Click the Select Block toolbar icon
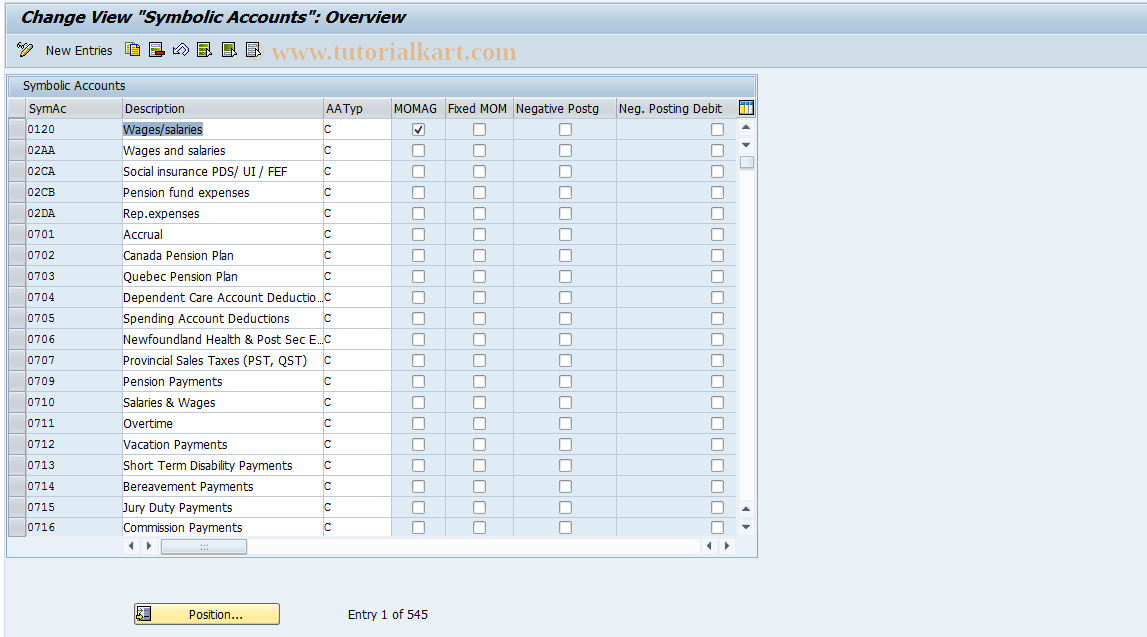This screenshot has width=1147, height=637. click(x=229, y=50)
